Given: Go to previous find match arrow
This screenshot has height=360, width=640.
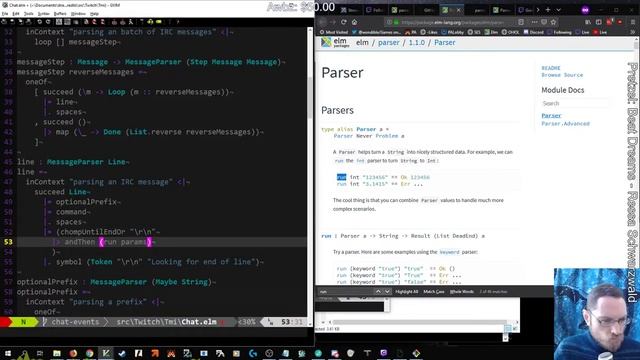Looking at the screenshot, I should click(x=378, y=291).
